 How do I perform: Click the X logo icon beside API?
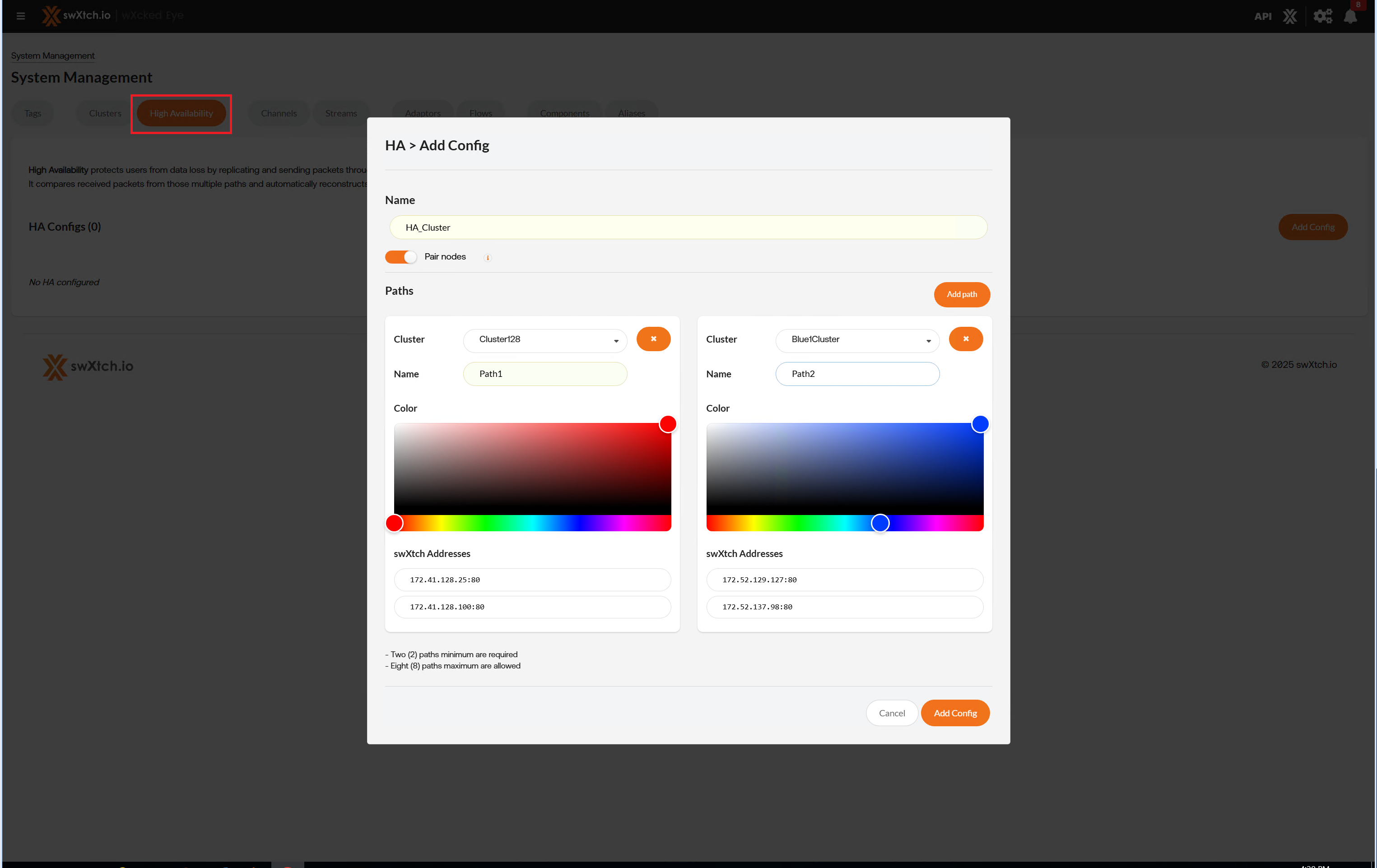pyautogui.click(x=1289, y=16)
